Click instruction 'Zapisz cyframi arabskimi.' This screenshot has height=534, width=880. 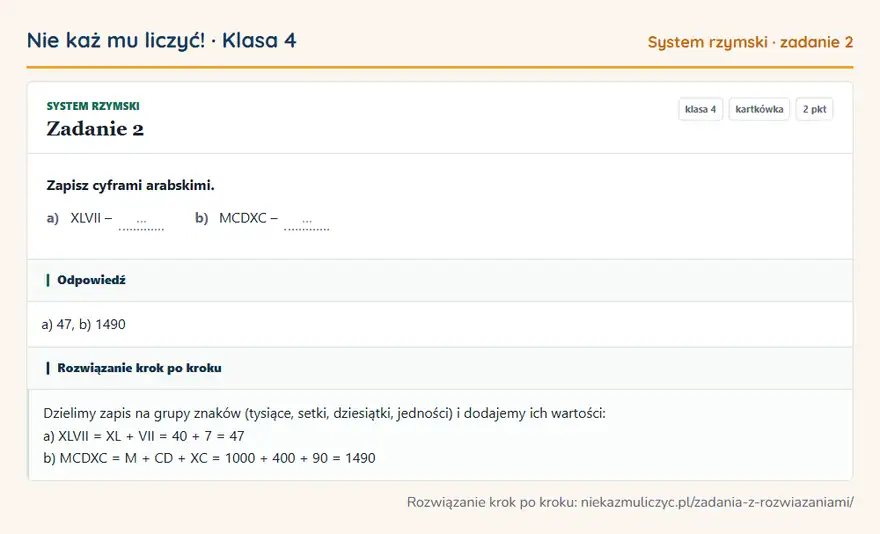(130, 185)
